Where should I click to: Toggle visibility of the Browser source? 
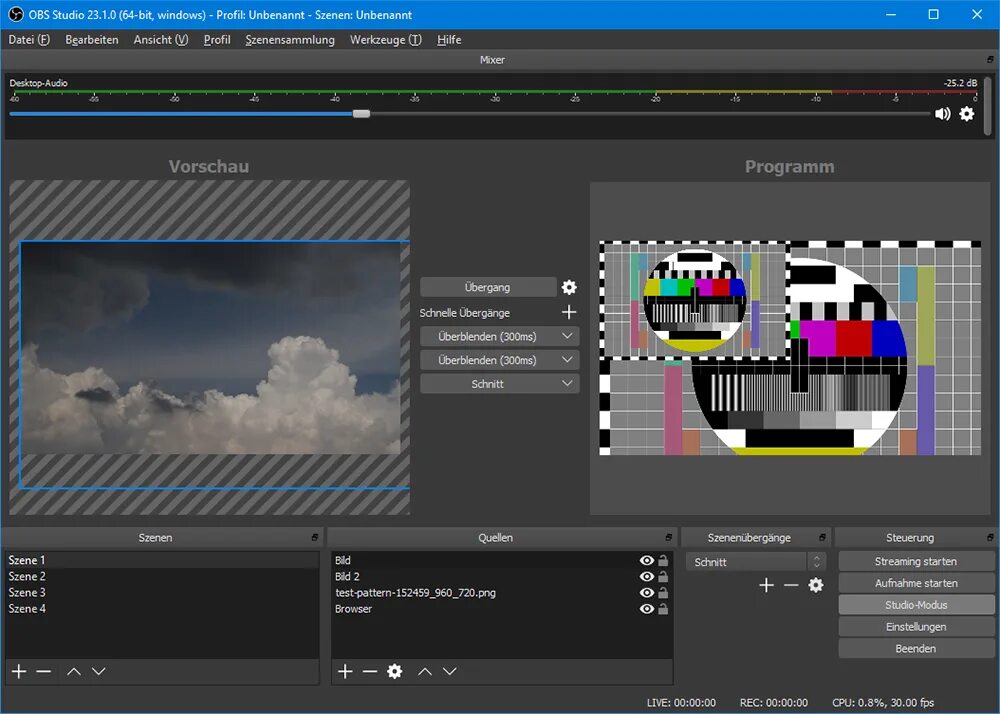(x=647, y=609)
